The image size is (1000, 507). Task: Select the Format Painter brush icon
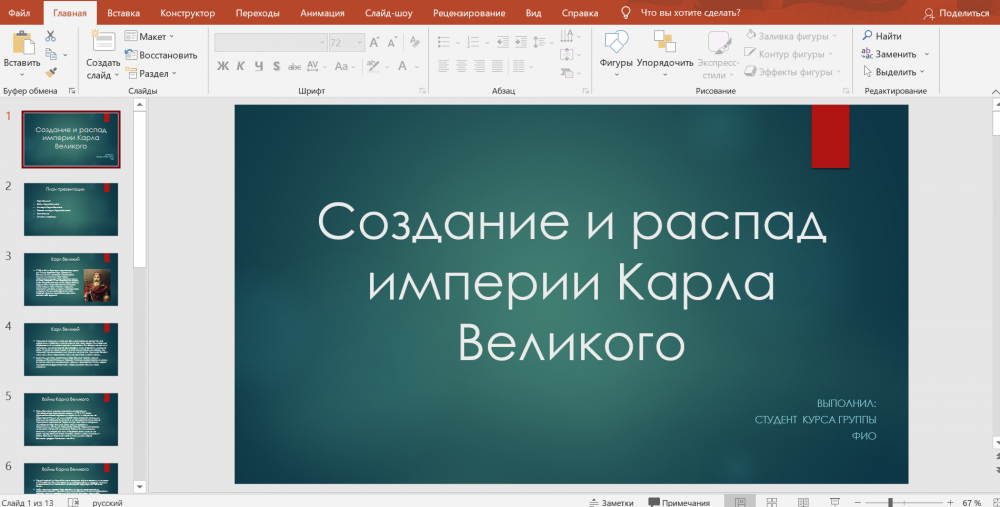[x=51, y=72]
